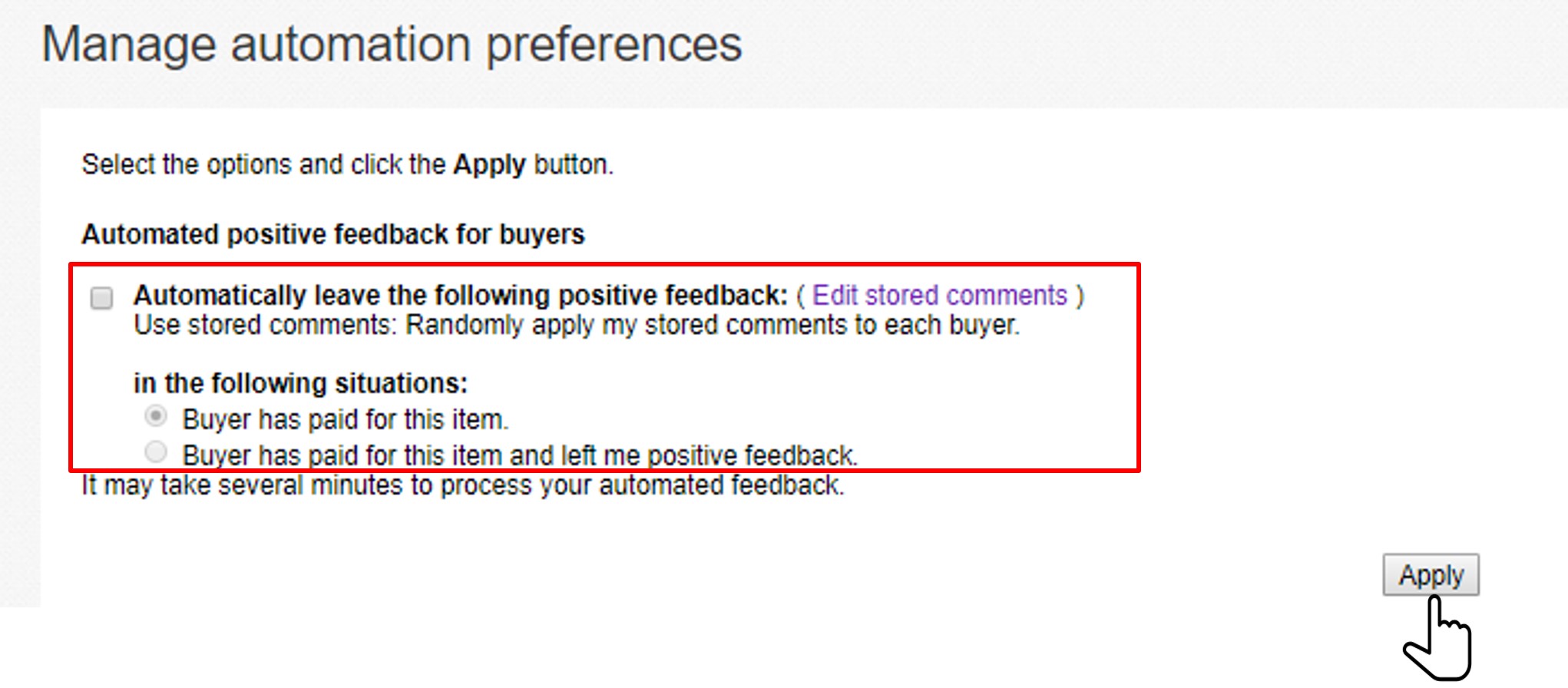Enable the automatic positive feedback checkbox
The height and width of the screenshot is (688, 1568).
coord(101,297)
